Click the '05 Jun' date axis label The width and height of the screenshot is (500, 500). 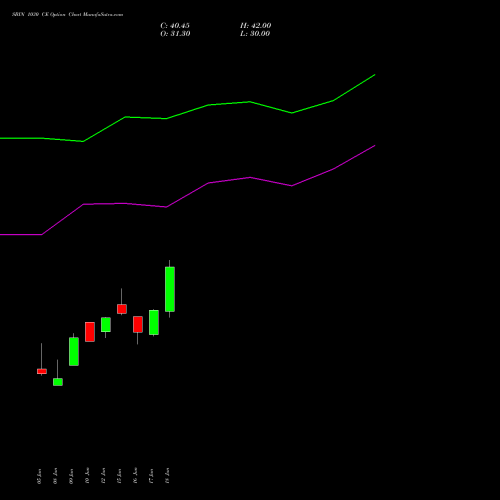coord(39,476)
